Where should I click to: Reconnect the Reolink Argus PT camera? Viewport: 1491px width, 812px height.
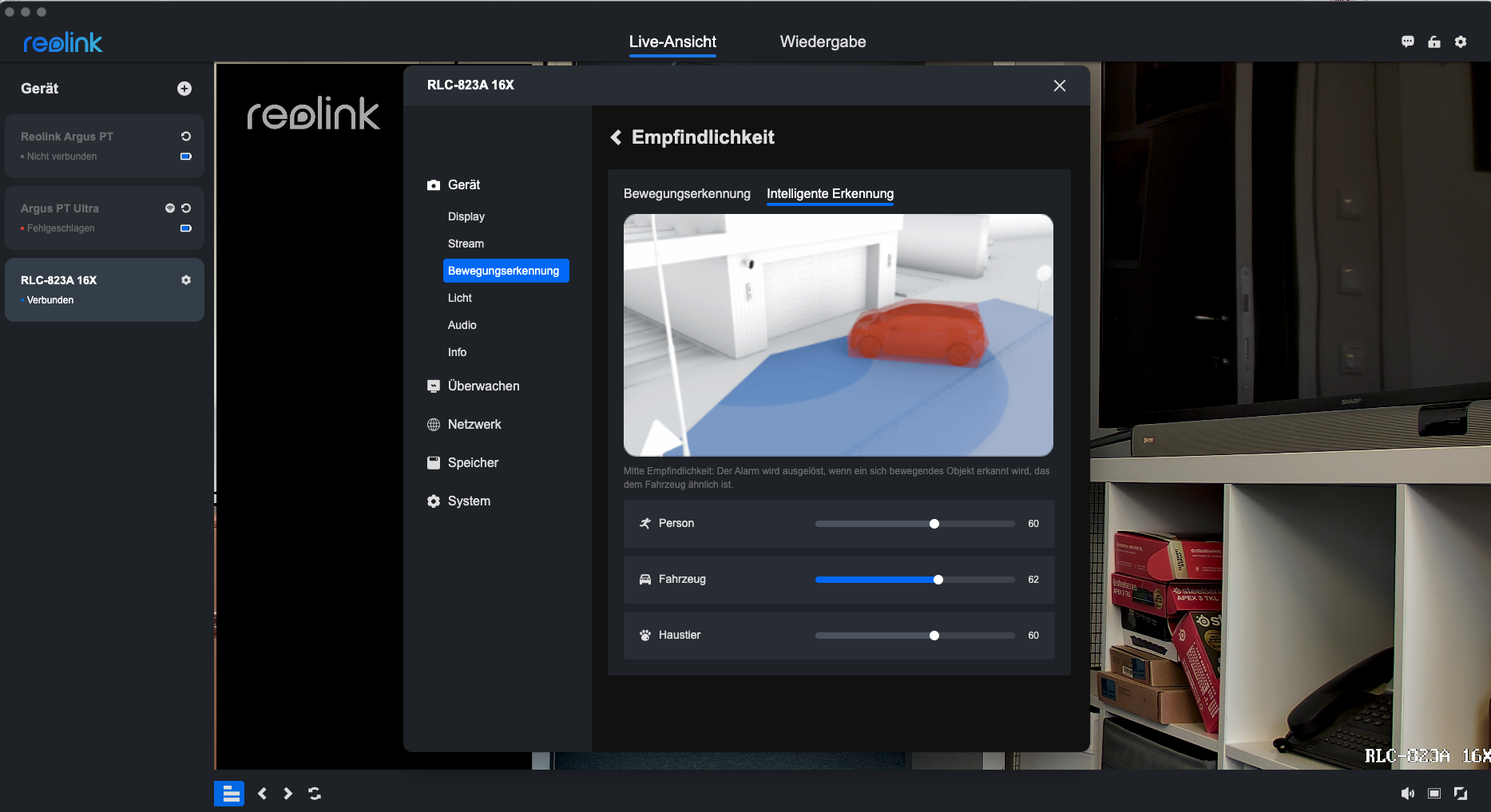pos(186,137)
